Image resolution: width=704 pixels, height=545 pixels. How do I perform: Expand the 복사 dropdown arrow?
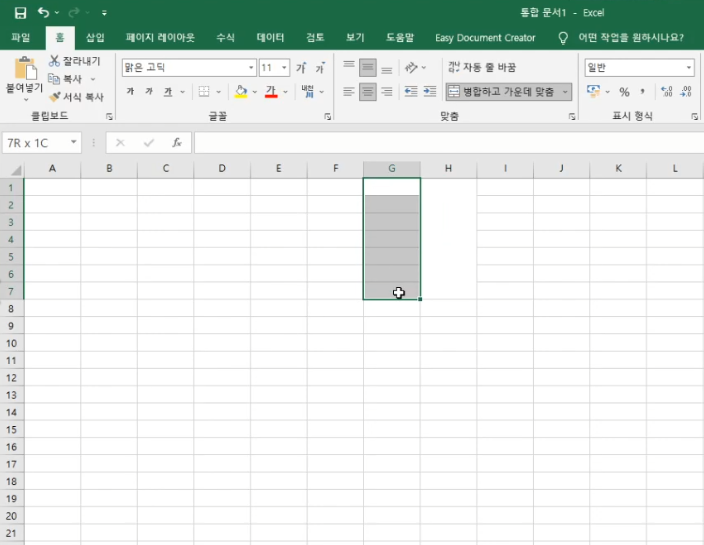[93, 79]
